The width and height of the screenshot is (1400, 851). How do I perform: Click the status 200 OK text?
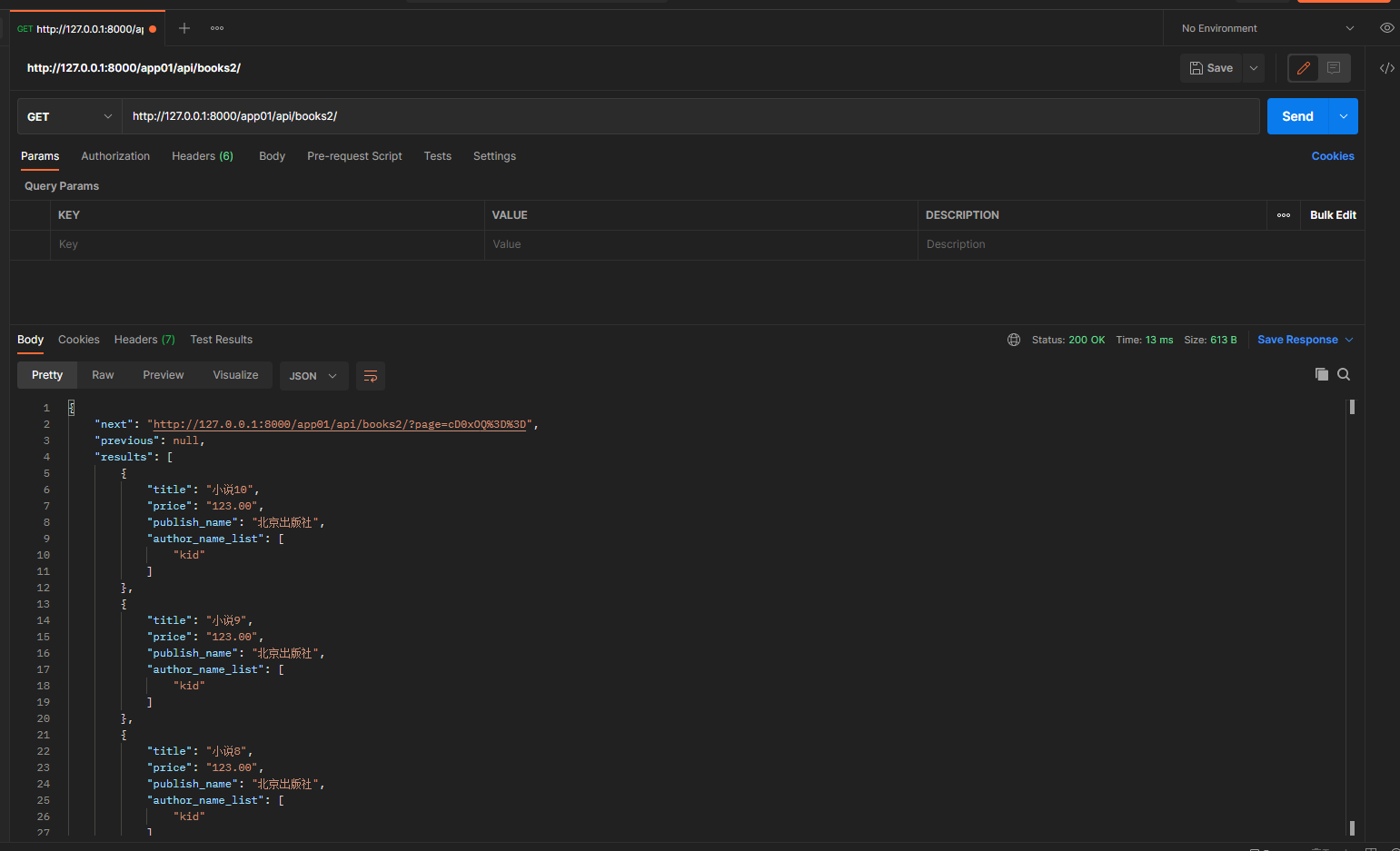click(x=1087, y=340)
